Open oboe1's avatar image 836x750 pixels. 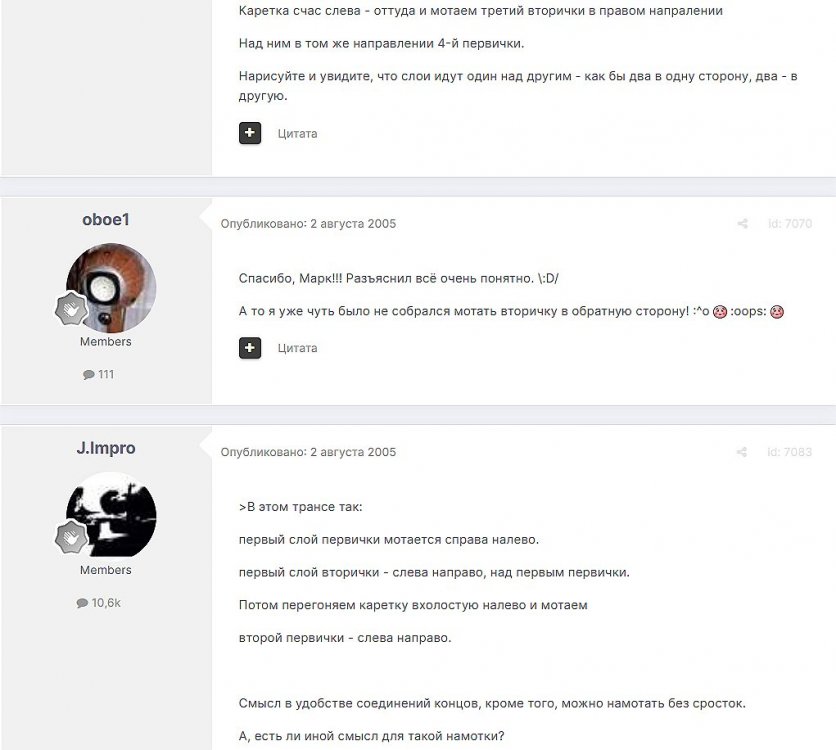[111, 288]
